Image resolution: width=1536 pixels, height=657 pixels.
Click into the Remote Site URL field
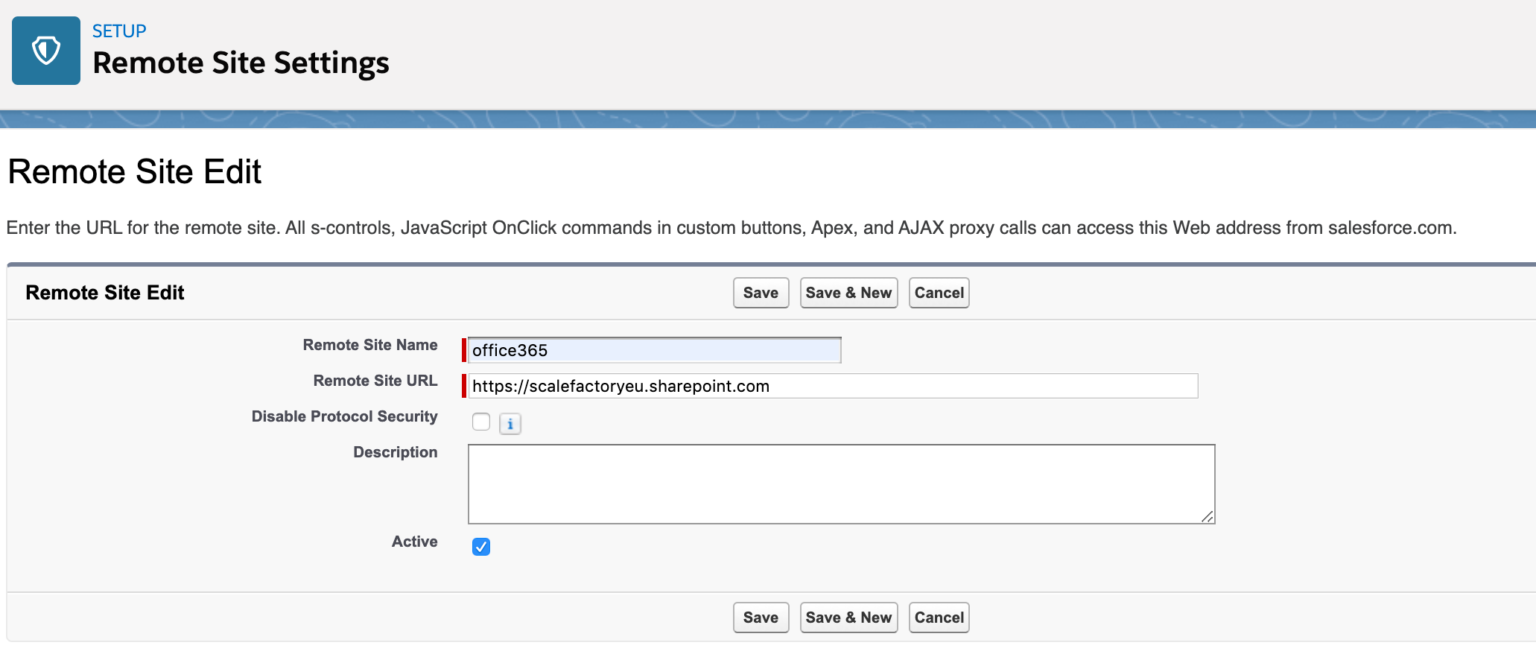tap(832, 386)
